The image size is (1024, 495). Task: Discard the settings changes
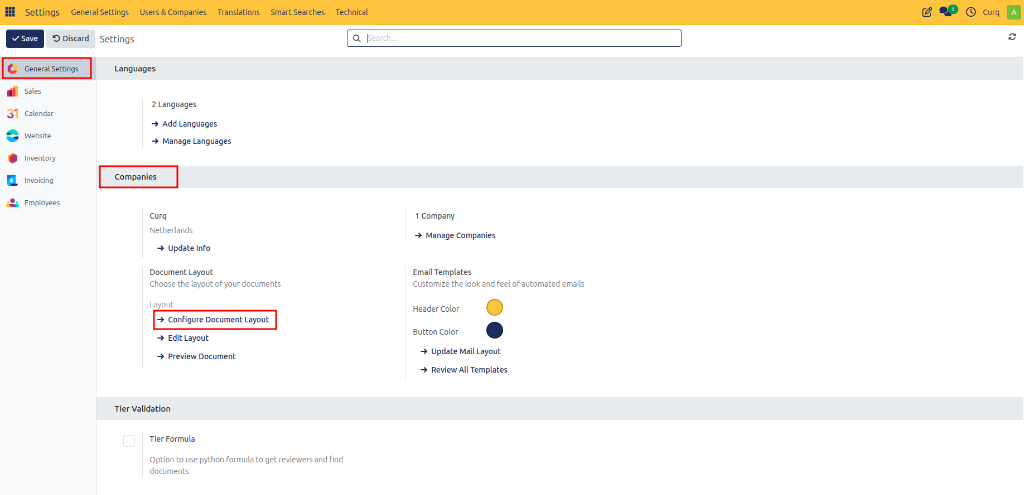tap(71, 39)
